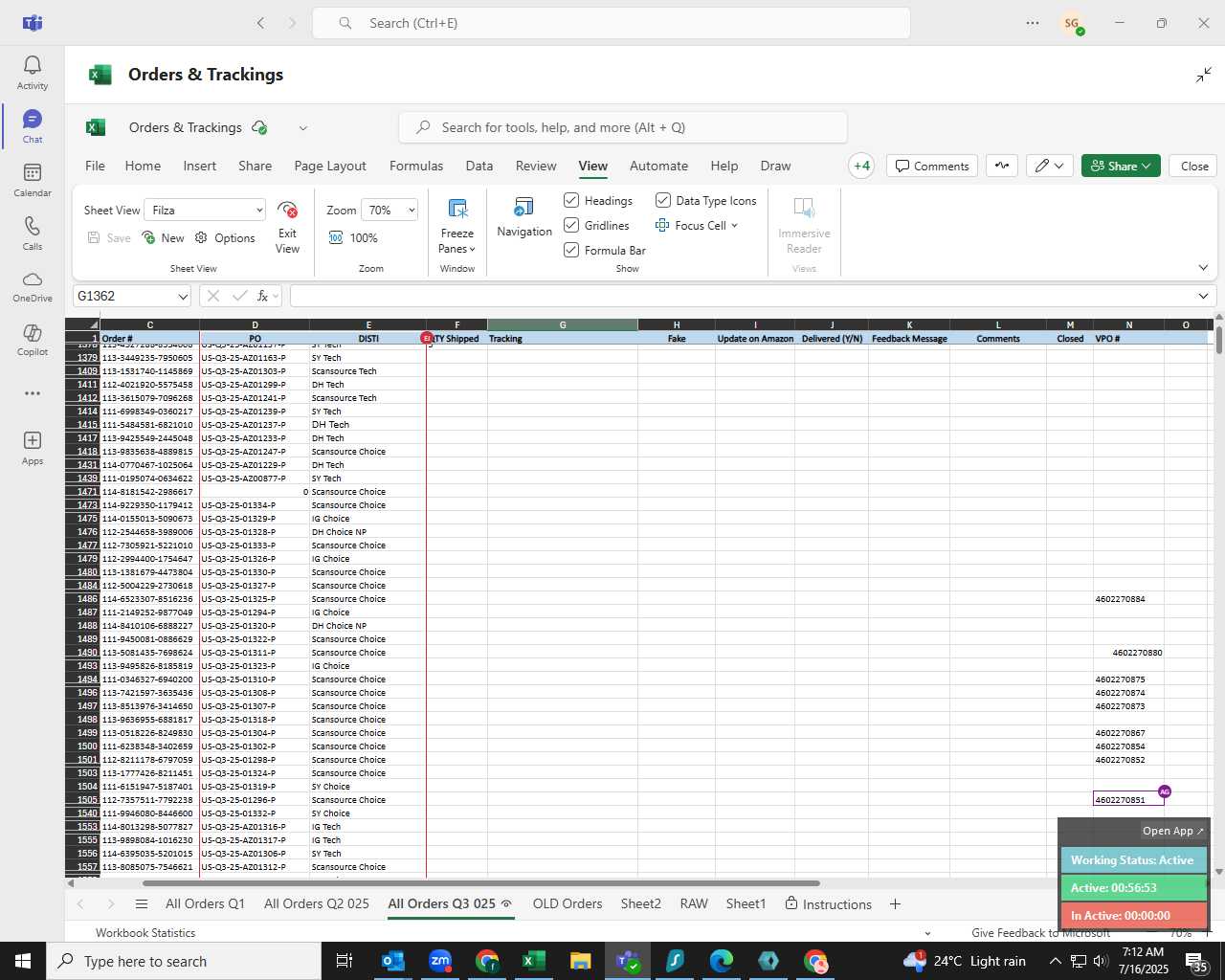The width and height of the screenshot is (1225, 980).
Task: Click Teams search box
Action: (x=612, y=23)
